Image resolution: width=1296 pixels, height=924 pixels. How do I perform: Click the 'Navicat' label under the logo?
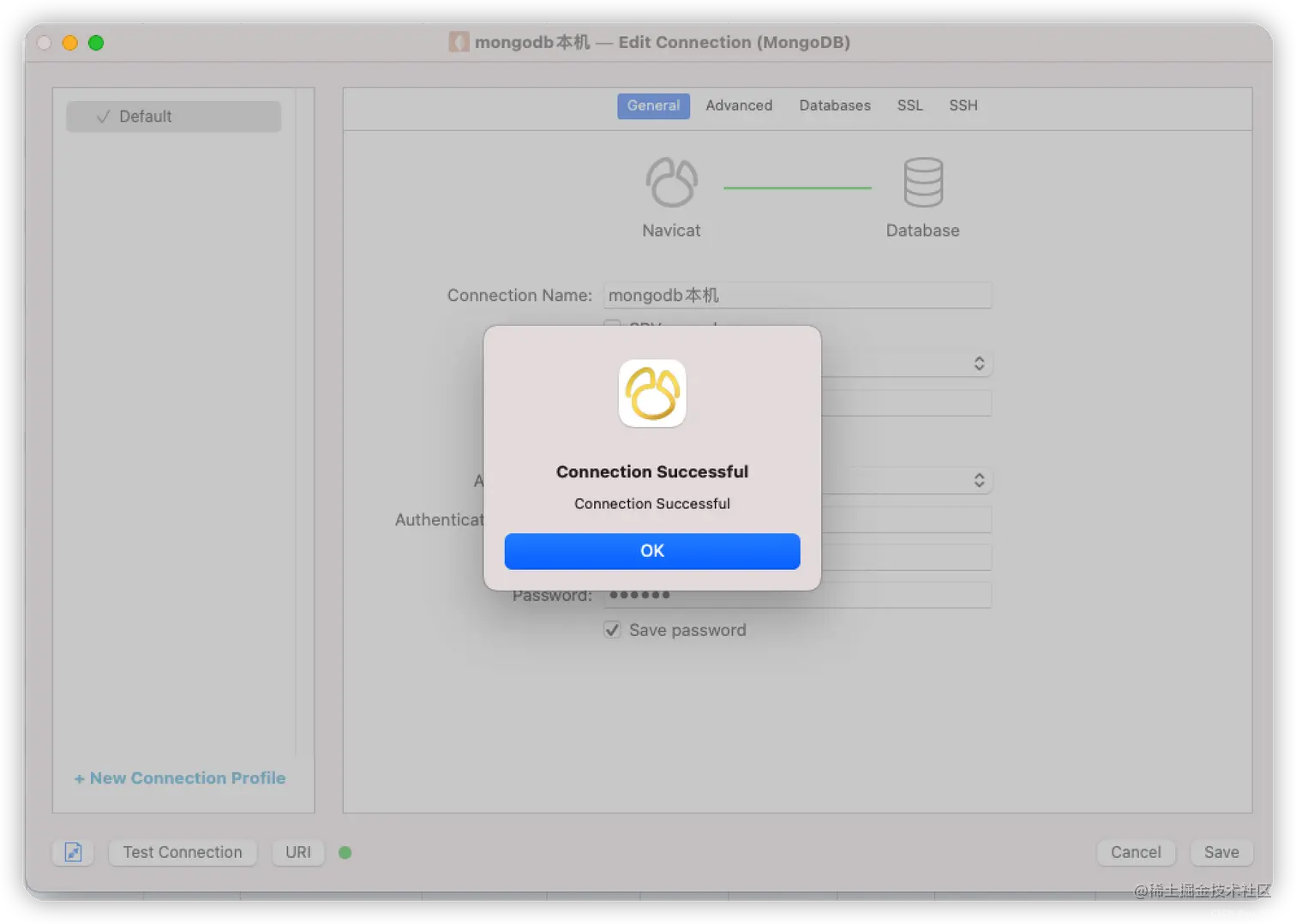tap(671, 231)
